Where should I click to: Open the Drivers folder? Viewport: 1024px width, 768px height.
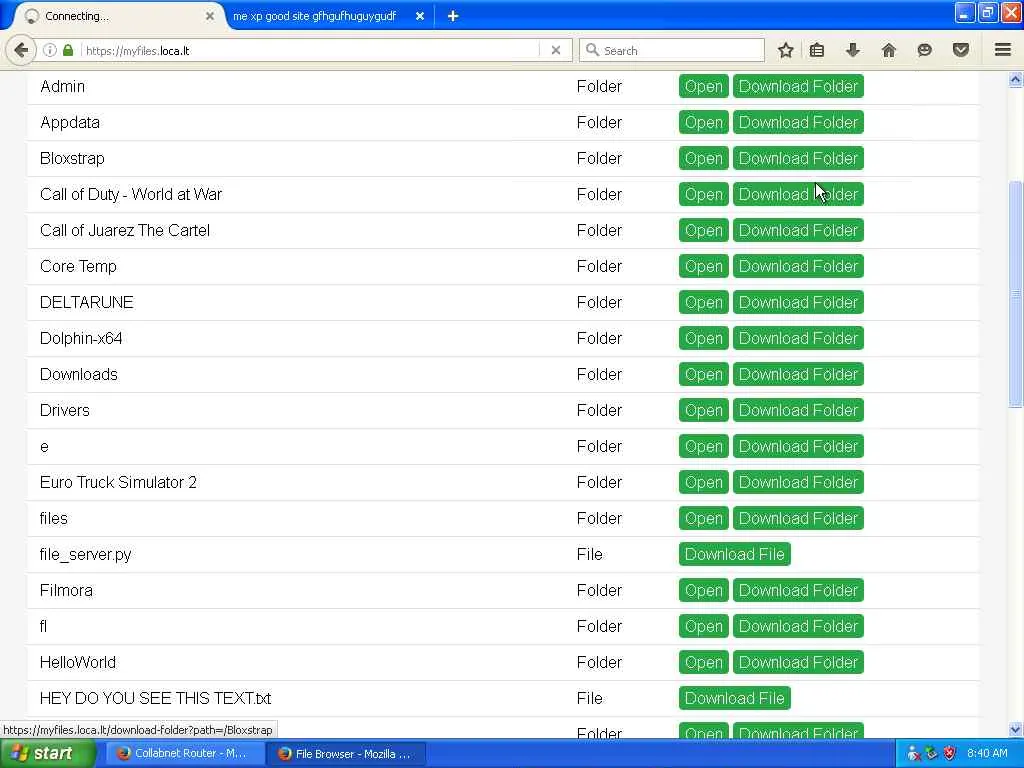[703, 410]
